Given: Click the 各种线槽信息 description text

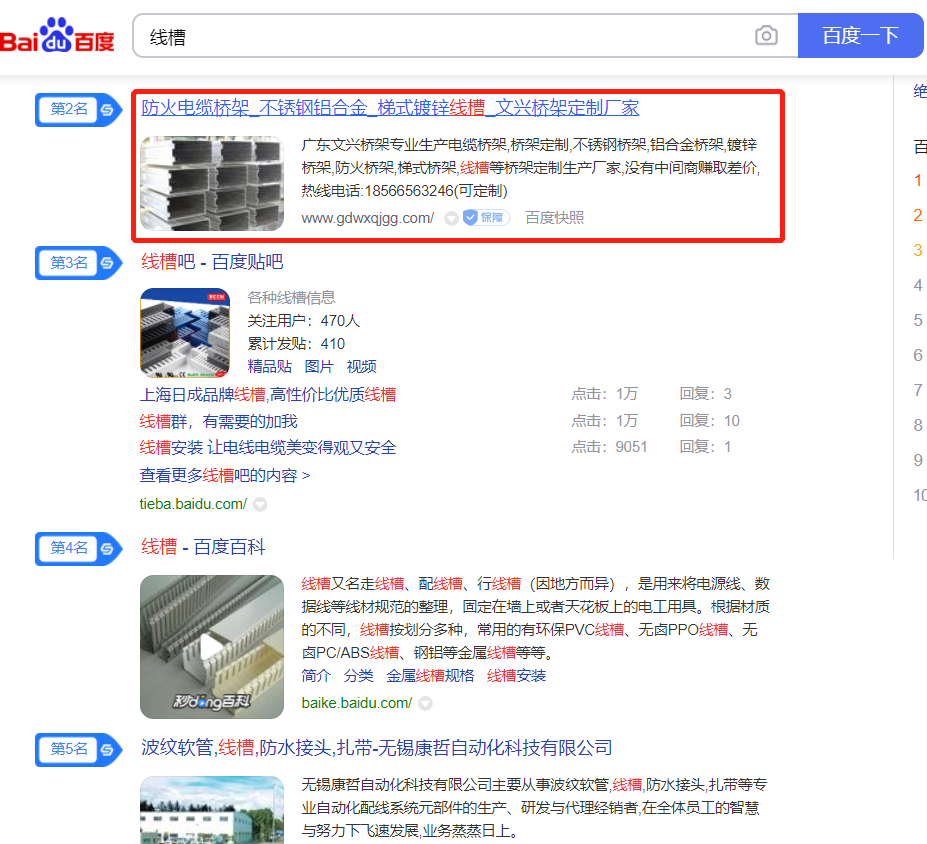Looking at the screenshot, I should [291, 297].
